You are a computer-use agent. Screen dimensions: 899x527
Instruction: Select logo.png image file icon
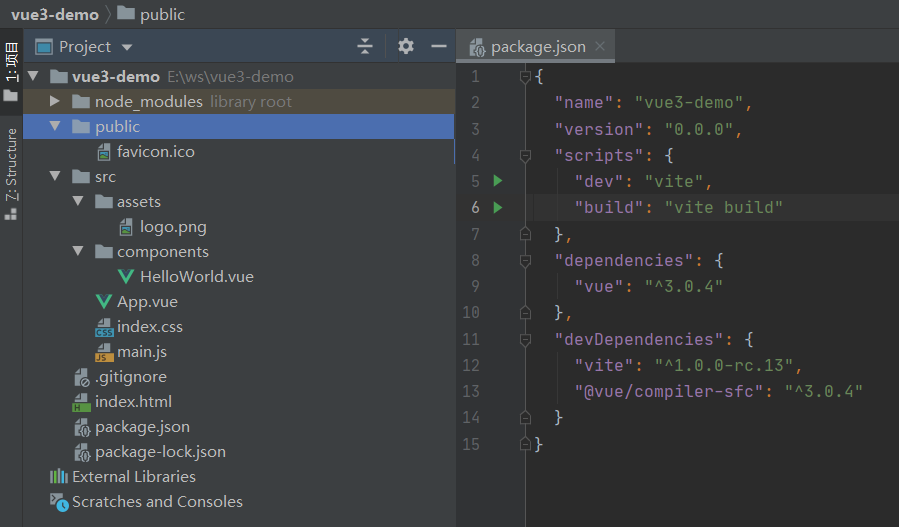(x=126, y=227)
